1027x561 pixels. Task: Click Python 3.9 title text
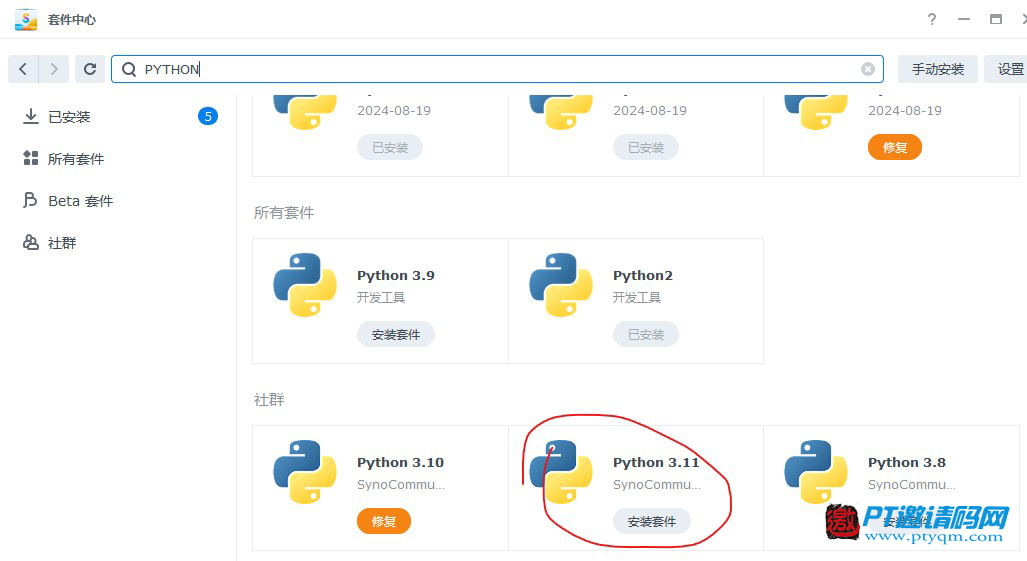[x=396, y=276]
